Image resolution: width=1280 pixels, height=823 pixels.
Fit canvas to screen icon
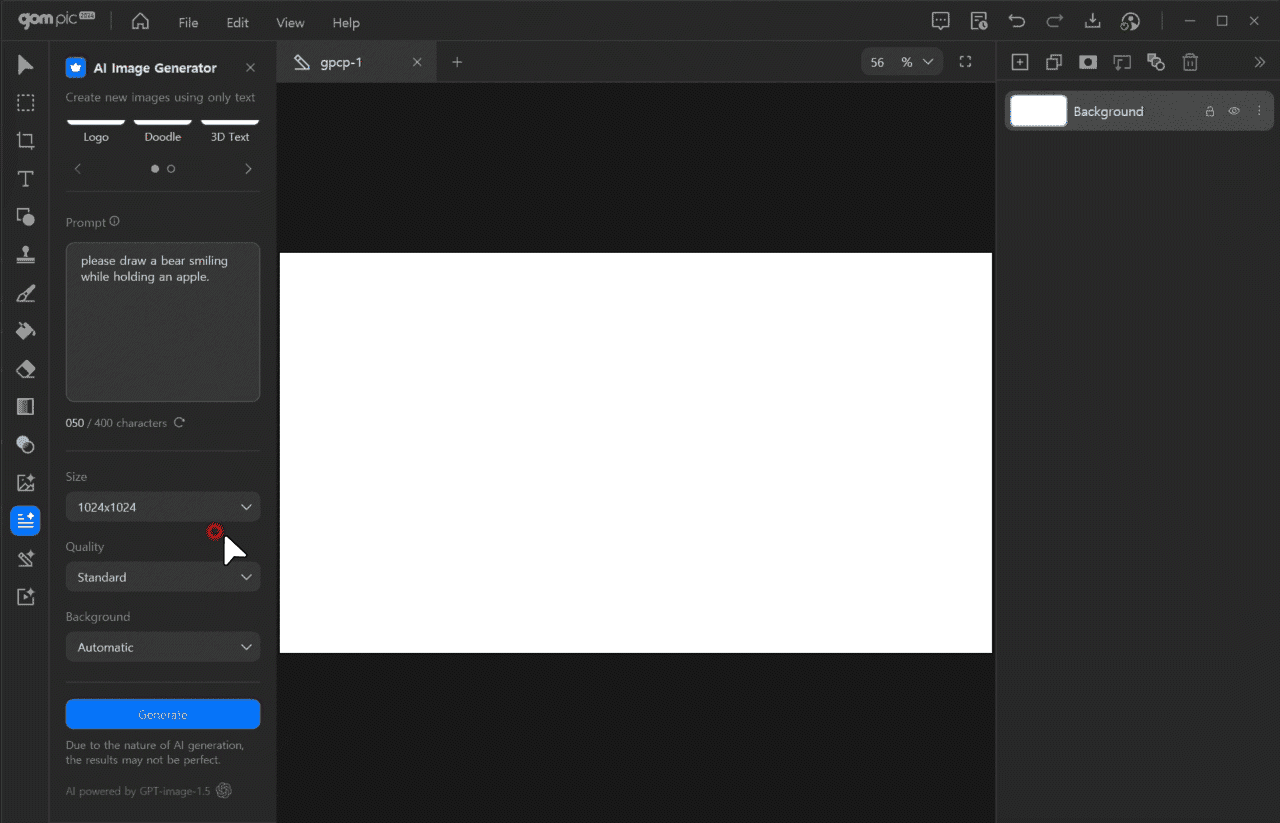point(965,62)
